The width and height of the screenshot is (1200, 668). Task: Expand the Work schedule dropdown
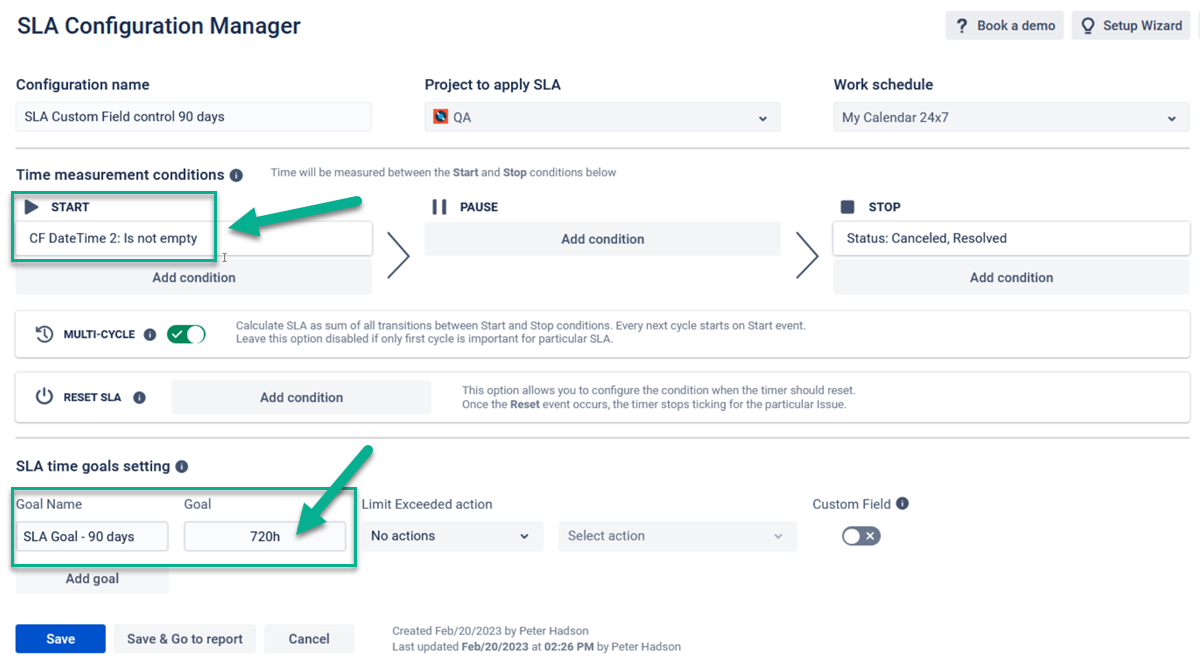[x=1173, y=116]
